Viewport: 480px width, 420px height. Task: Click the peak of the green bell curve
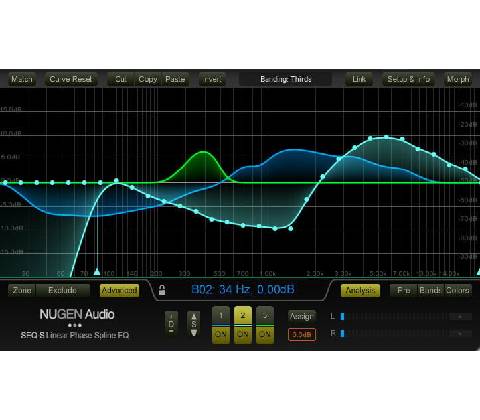point(203,152)
